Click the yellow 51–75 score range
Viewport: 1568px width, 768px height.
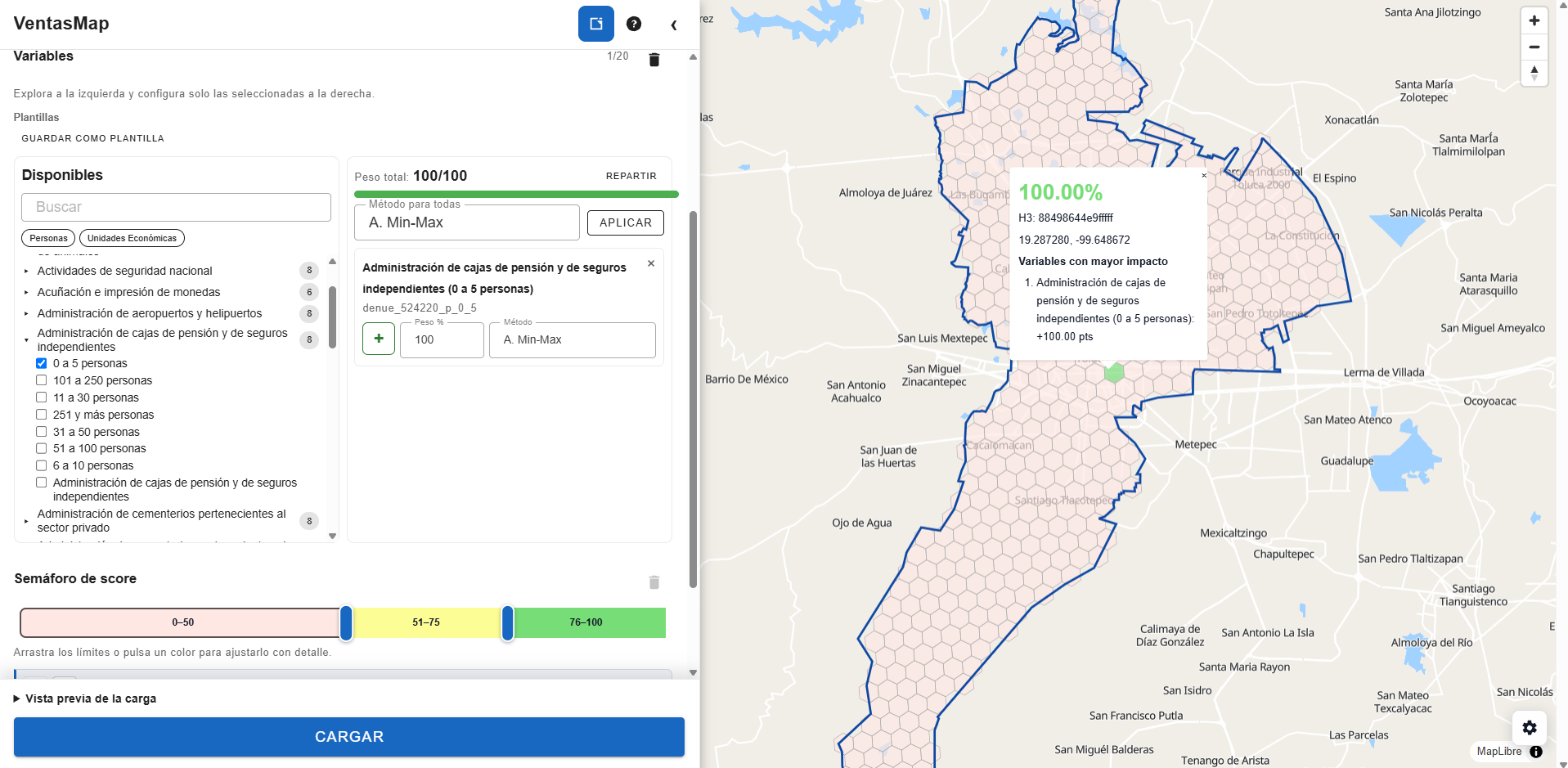point(426,622)
